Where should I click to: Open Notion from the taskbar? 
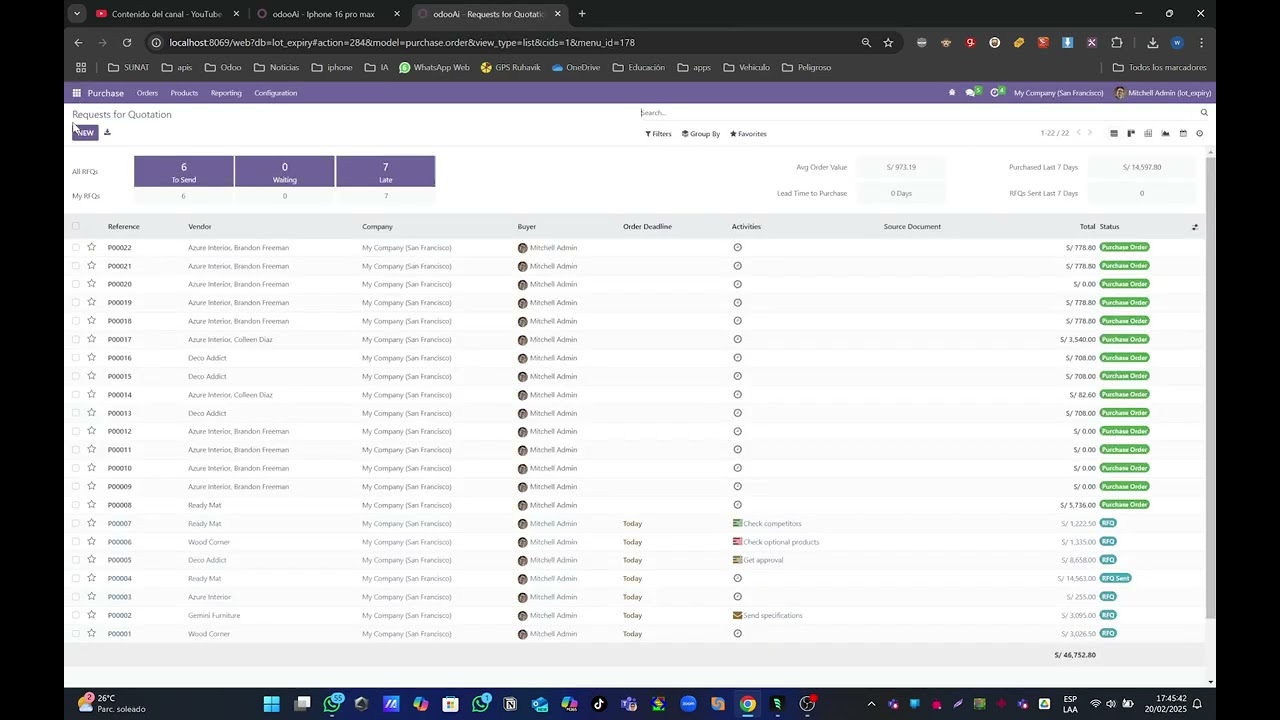(x=510, y=704)
